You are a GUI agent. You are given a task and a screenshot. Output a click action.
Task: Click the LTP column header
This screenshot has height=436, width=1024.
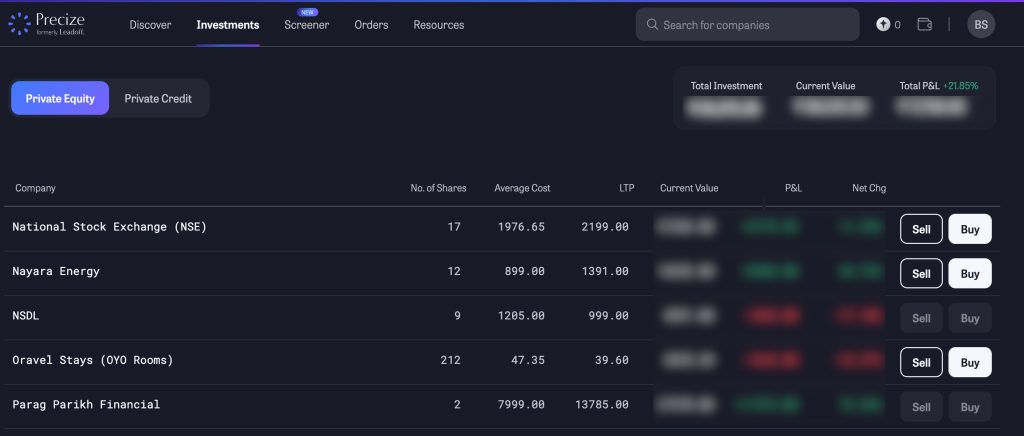[626, 188]
